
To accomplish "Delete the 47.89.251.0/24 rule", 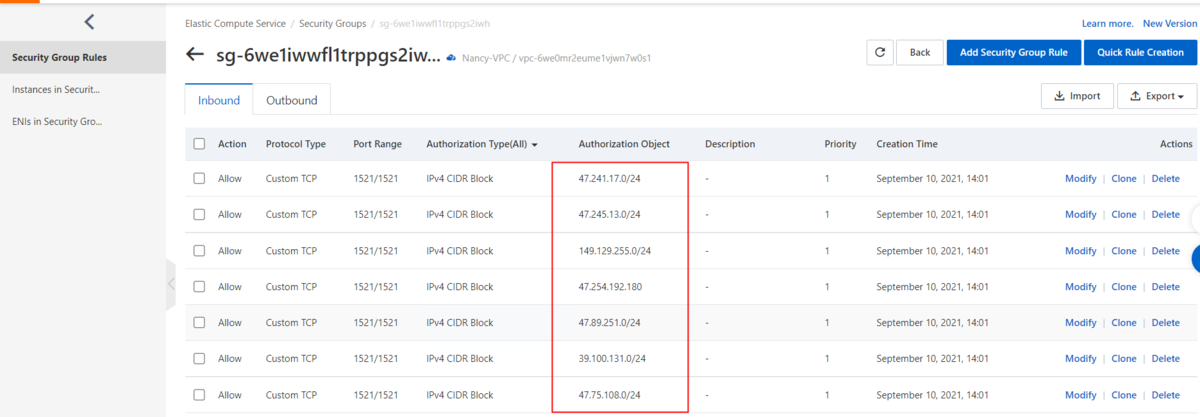I will click(x=1166, y=322).
